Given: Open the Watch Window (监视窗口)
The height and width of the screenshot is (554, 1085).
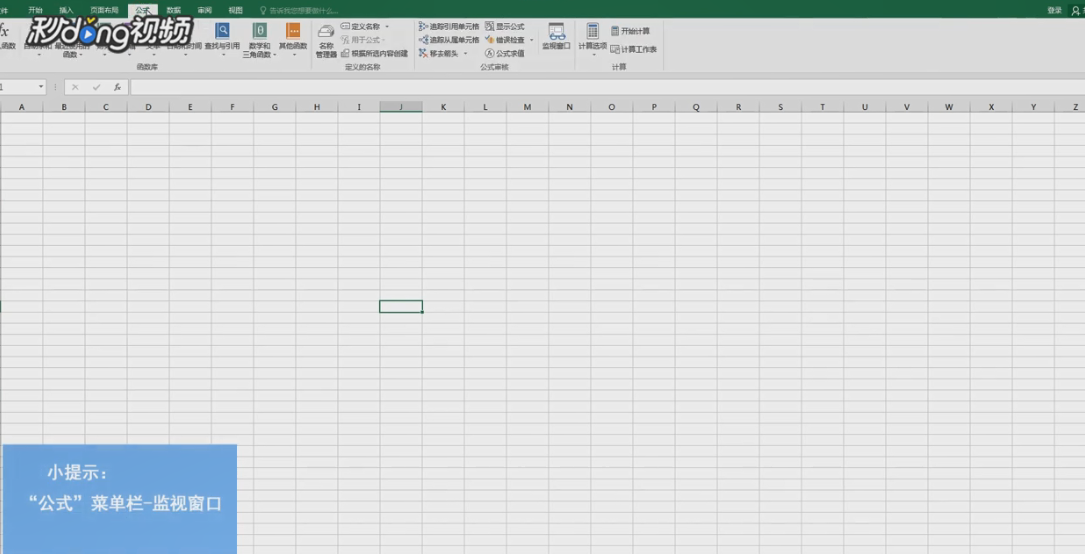Looking at the screenshot, I should point(556,37).
